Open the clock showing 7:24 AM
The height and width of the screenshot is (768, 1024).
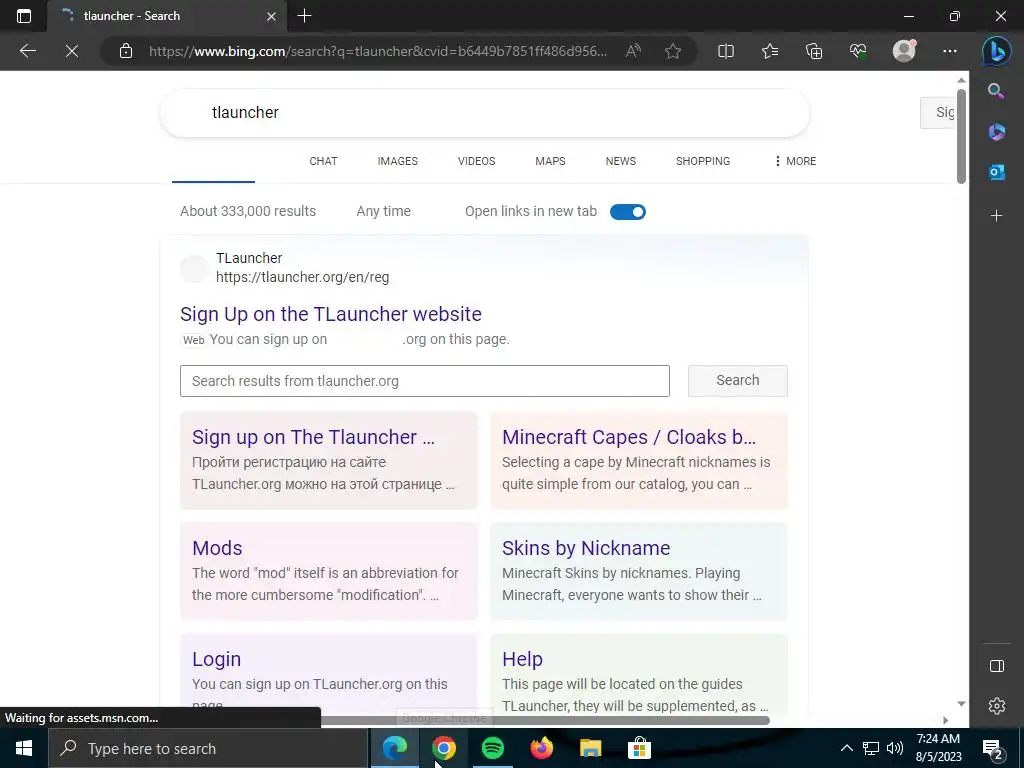click(938, 748)
